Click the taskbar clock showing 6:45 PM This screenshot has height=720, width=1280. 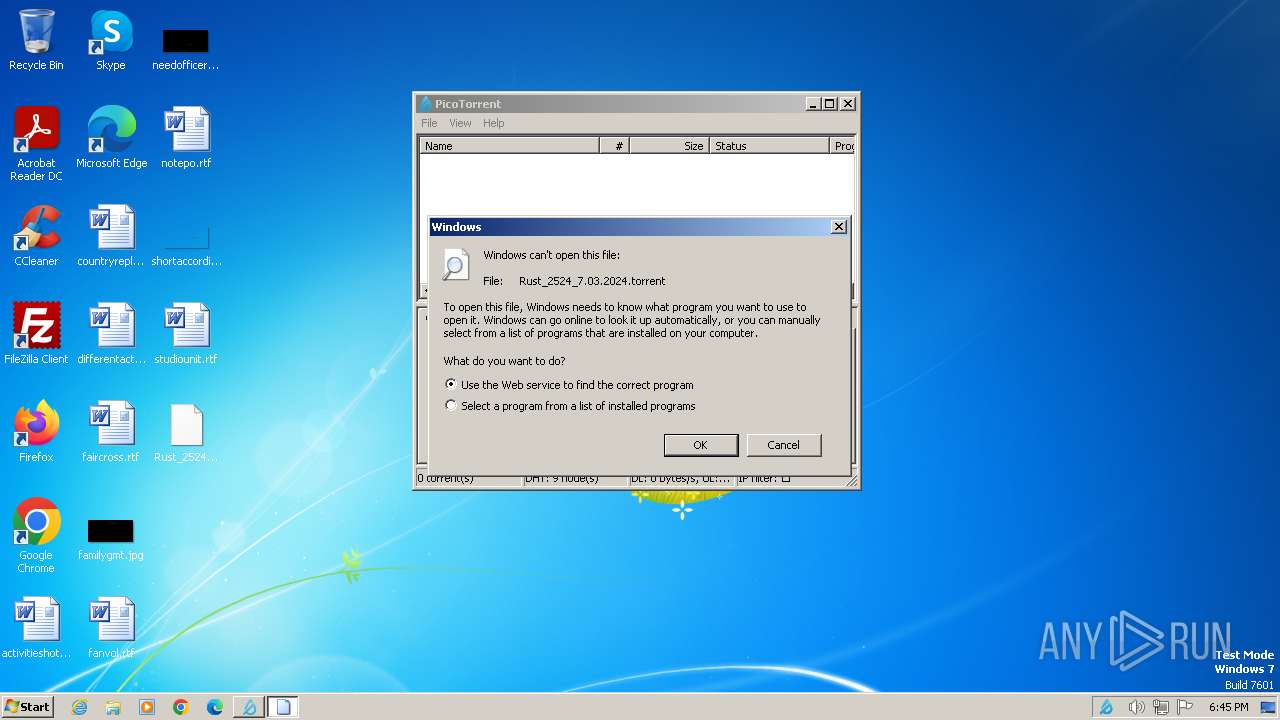click(1228, 707)
